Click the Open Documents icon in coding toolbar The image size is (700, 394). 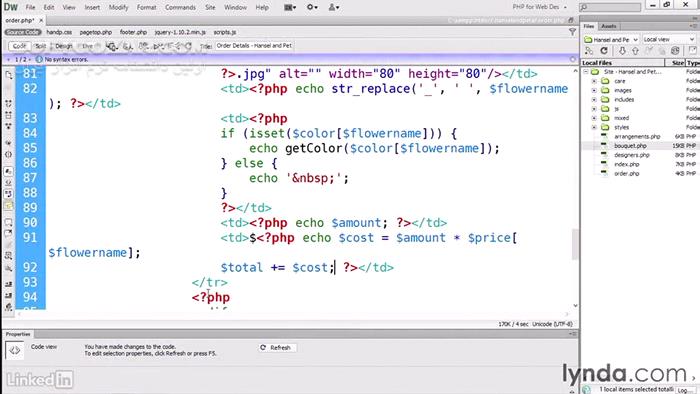click(8, 75)
